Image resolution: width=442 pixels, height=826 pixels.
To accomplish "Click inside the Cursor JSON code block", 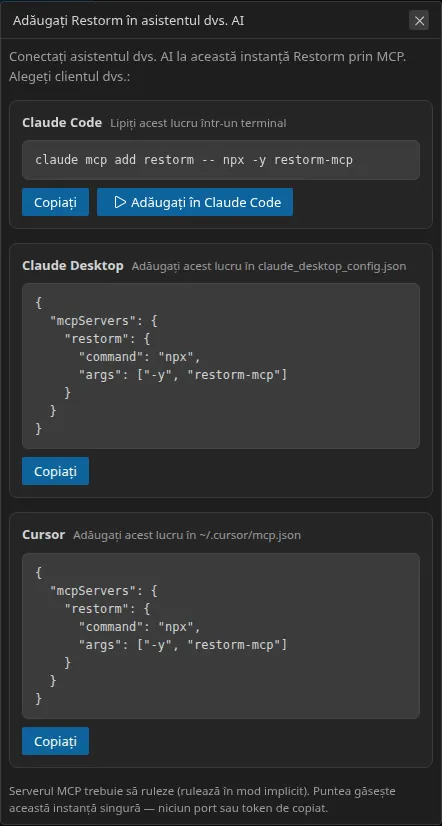I will (x=221, y=636).
